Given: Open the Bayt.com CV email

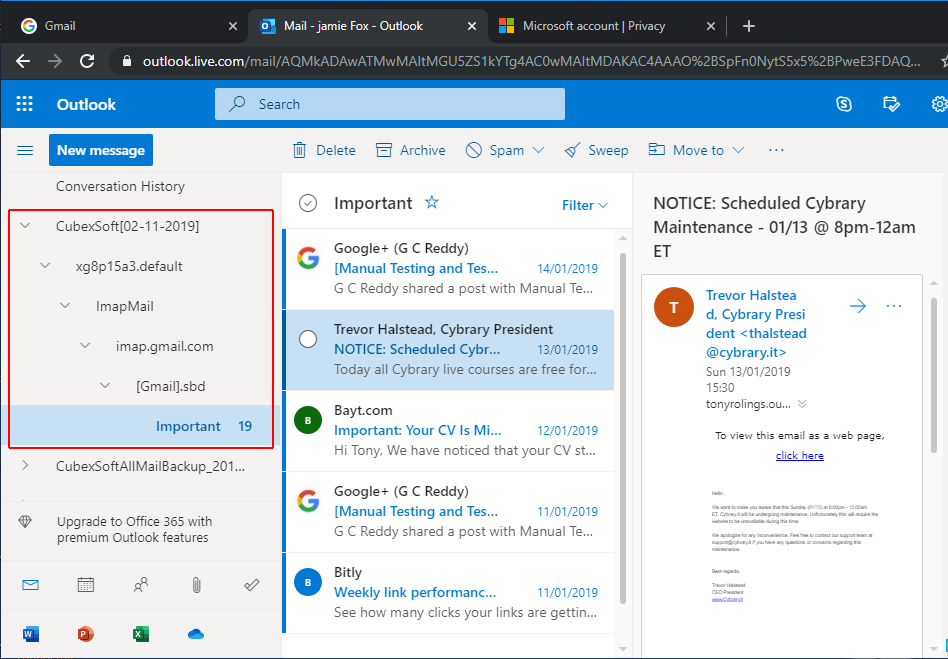Looking at the screenshot, I should click(x=449, y=430).
